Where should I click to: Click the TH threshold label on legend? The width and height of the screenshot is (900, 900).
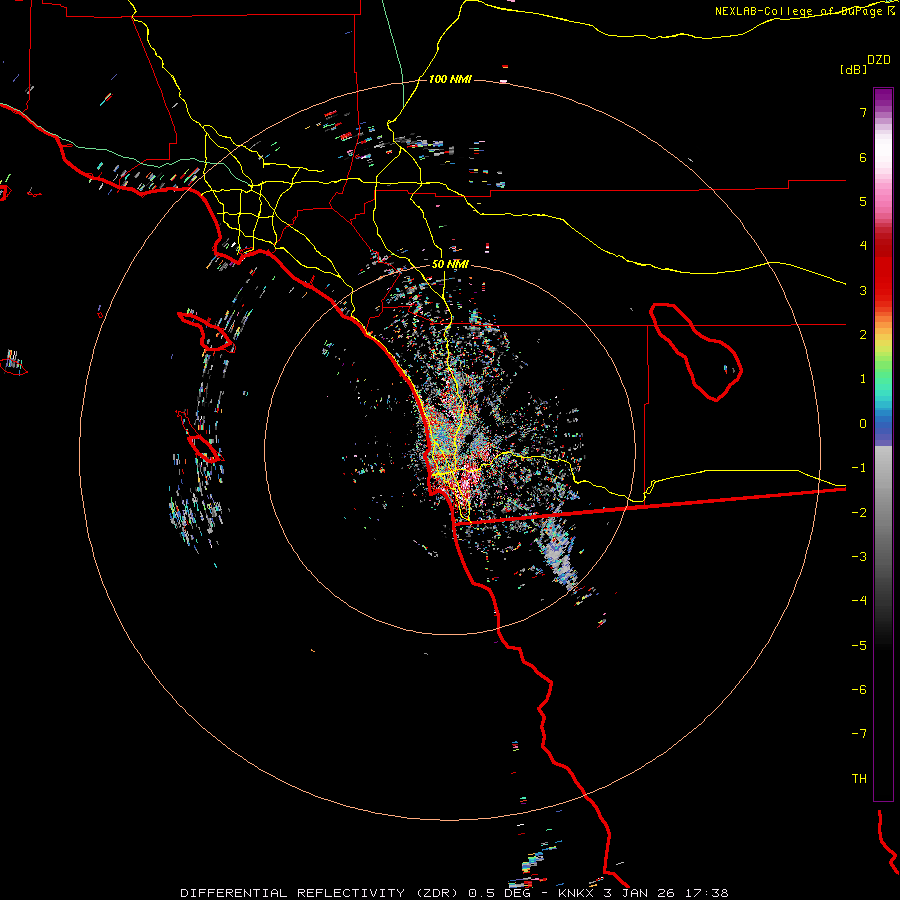coord(859,778)
